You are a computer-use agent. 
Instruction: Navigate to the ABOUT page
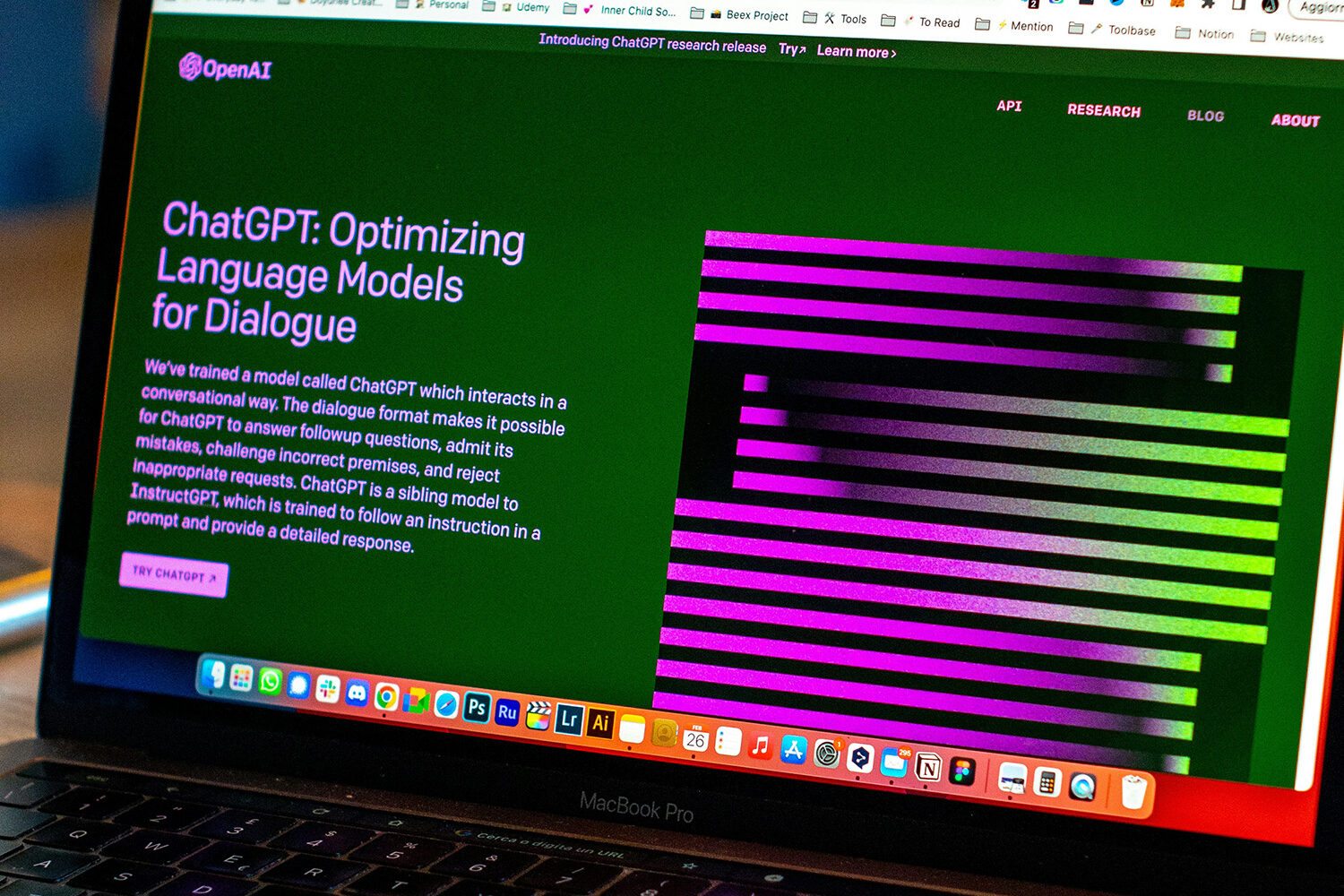(x=1296, y=120)
